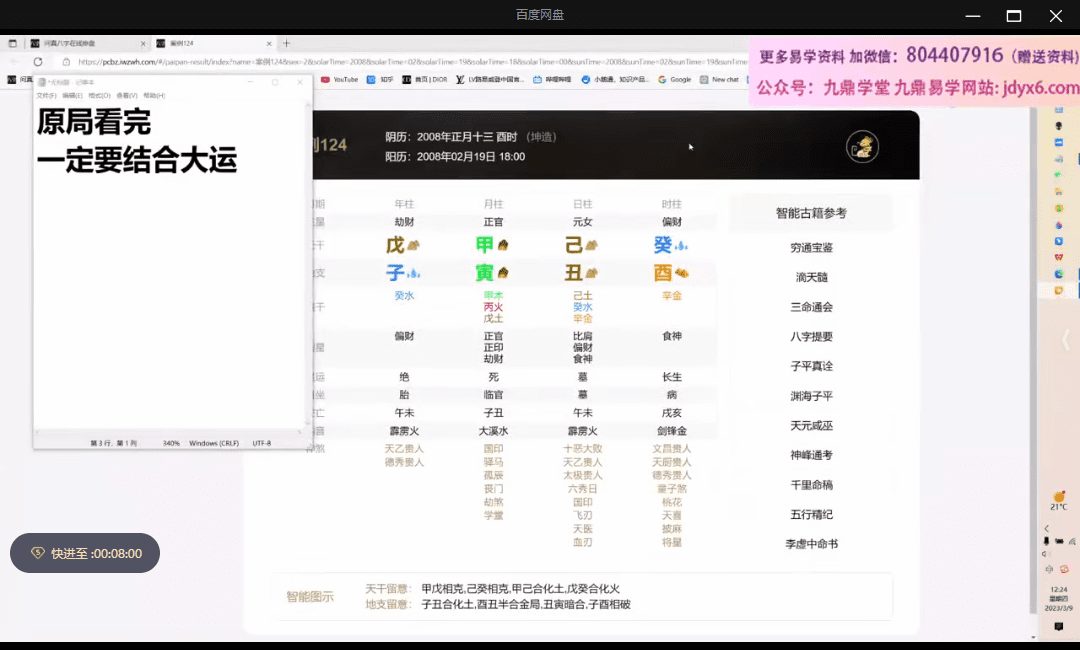Select the 李虚中命书 reference entry
Viewport: 1080px width, 650px height.
[811, 544]
